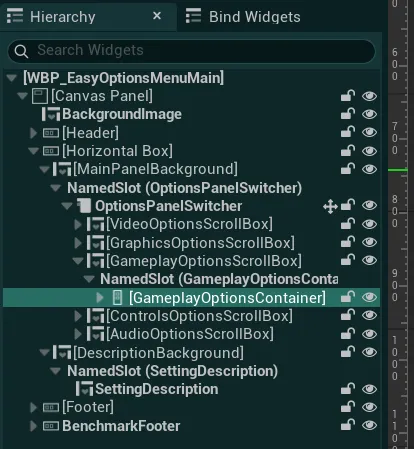Image resolution: width=414 pixels, height=449 pixels.
Task: Toggle visibility of VideoOptionsScrollBox
Action: (369, 224)
